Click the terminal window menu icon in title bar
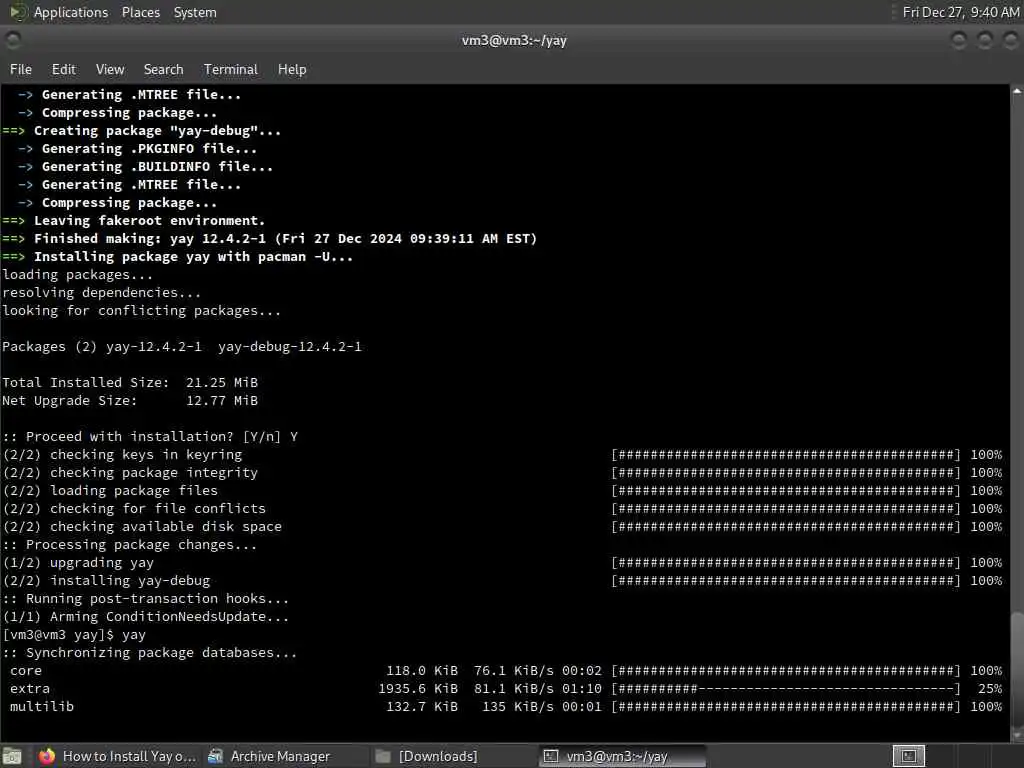The image size is (1024, 768). pyautogui.click(x=12, y=40)
